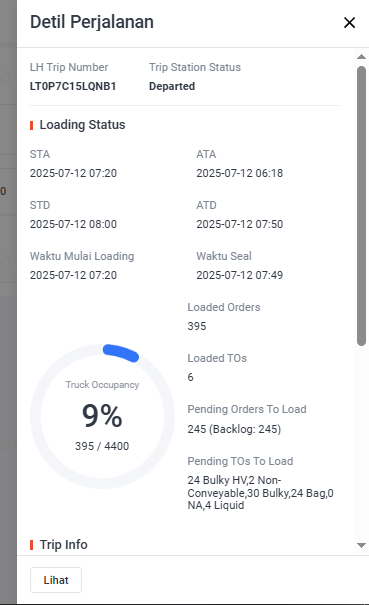The image size is (369, 605).
Task: Click the Loading Status section header
Action: coord(83,125)
